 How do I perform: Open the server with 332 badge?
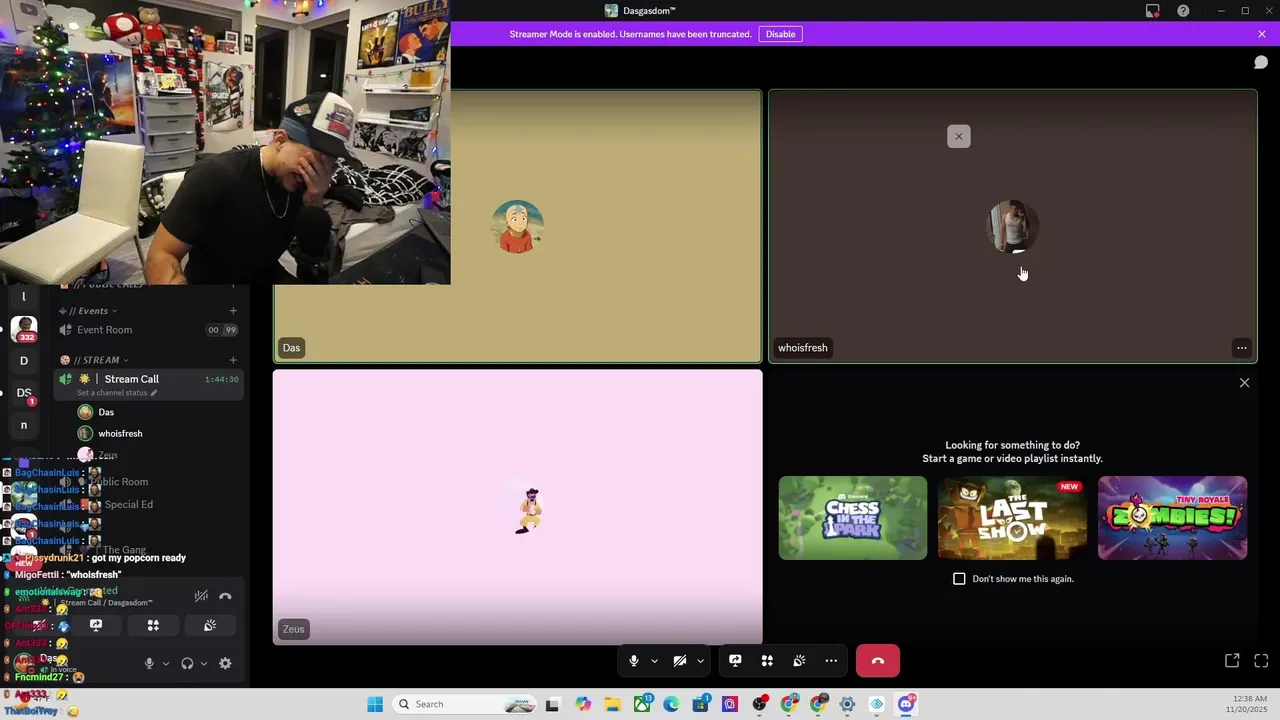(24, 329)
